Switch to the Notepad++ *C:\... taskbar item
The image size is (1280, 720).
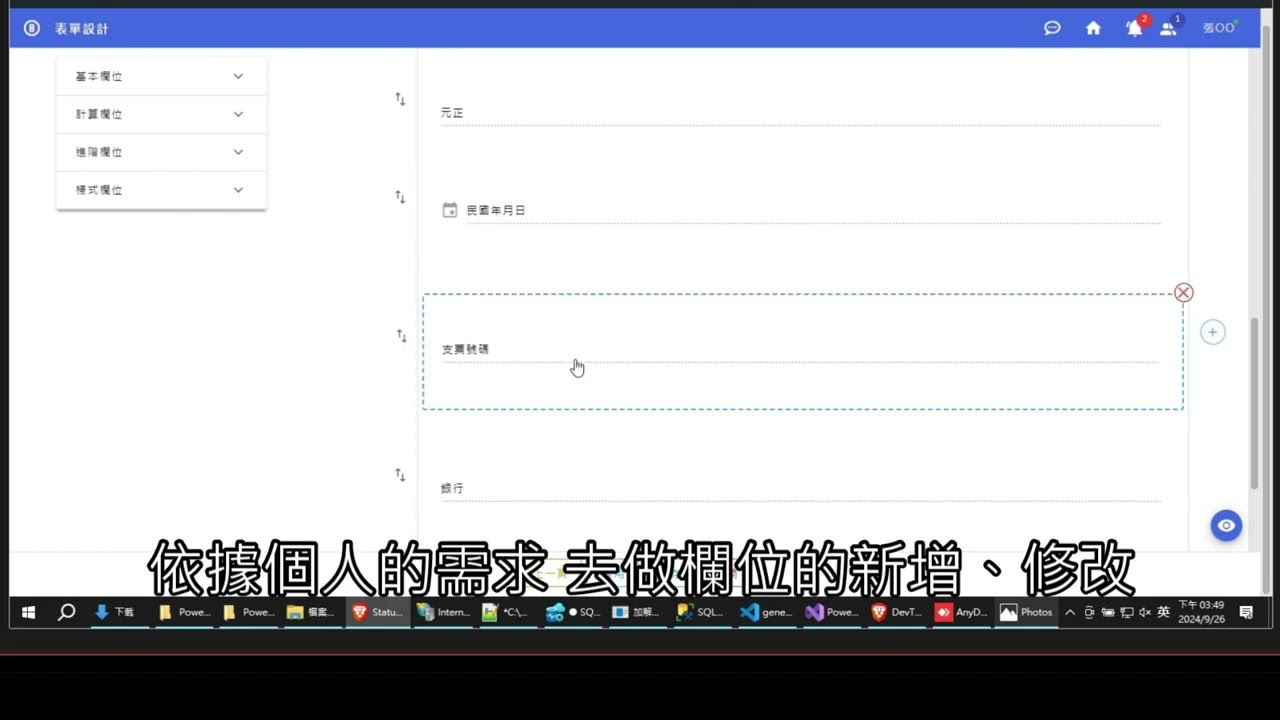coord(505,612)
